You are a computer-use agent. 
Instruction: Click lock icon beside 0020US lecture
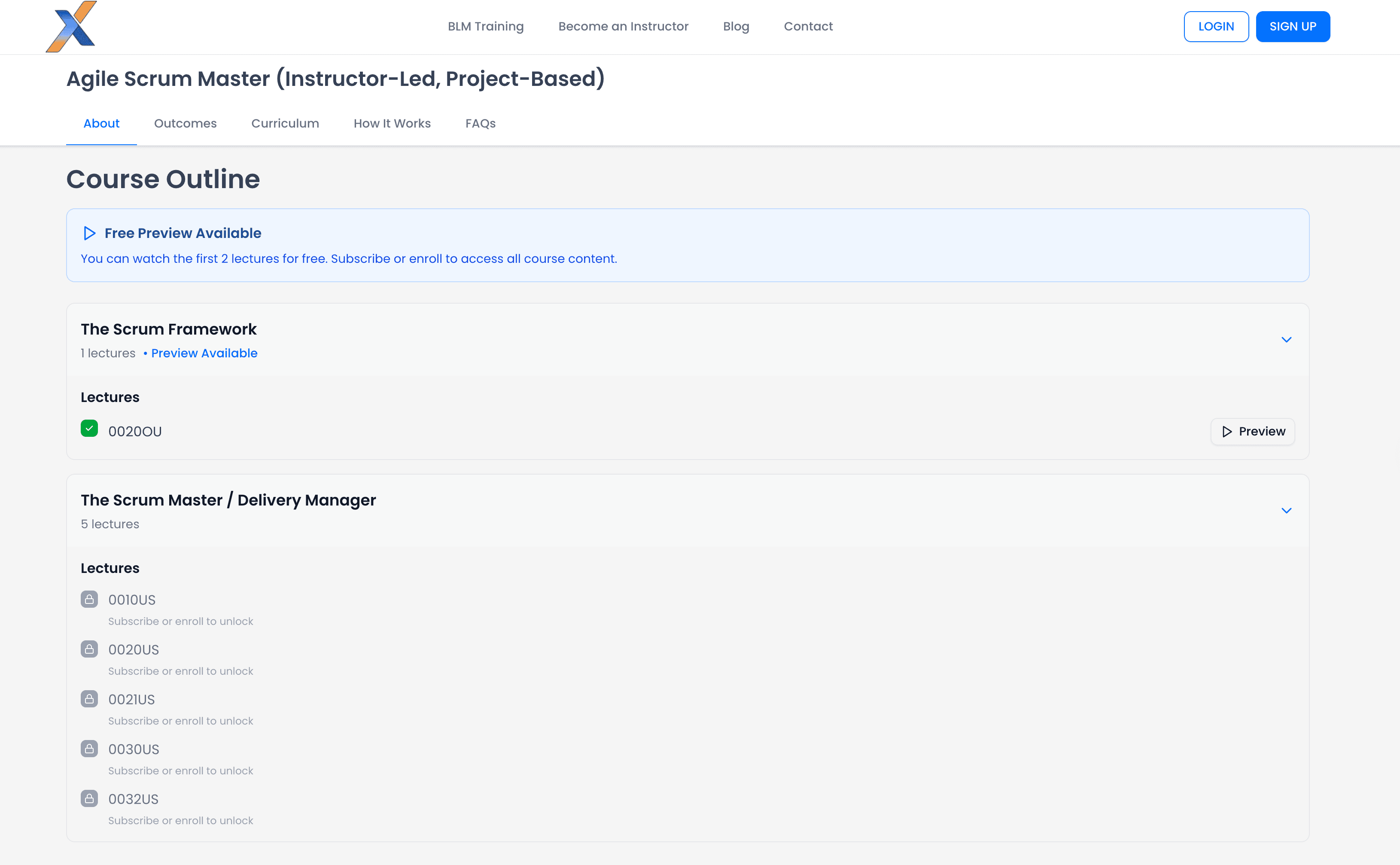89,649
